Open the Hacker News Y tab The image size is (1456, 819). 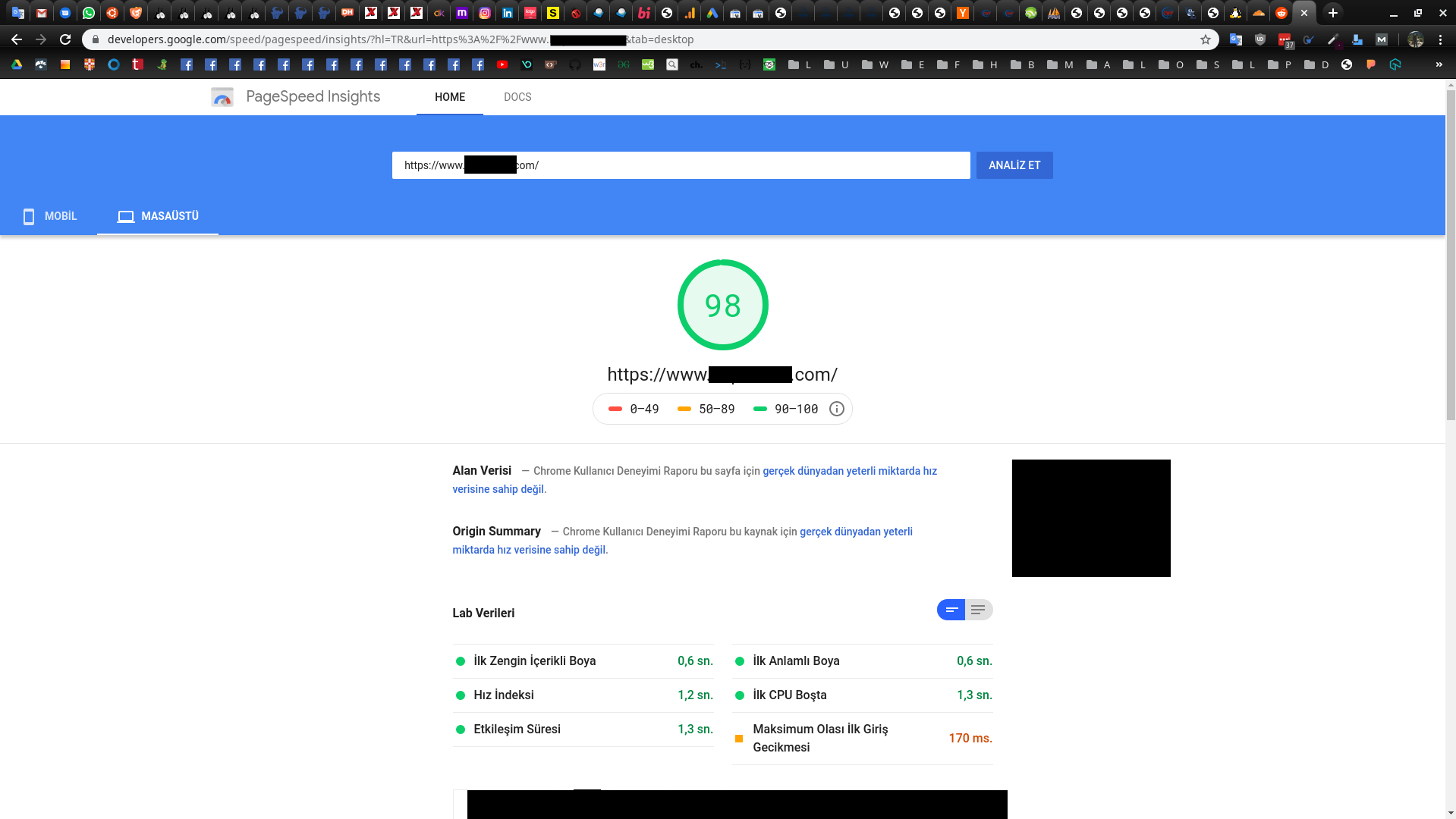click(963, 13)
